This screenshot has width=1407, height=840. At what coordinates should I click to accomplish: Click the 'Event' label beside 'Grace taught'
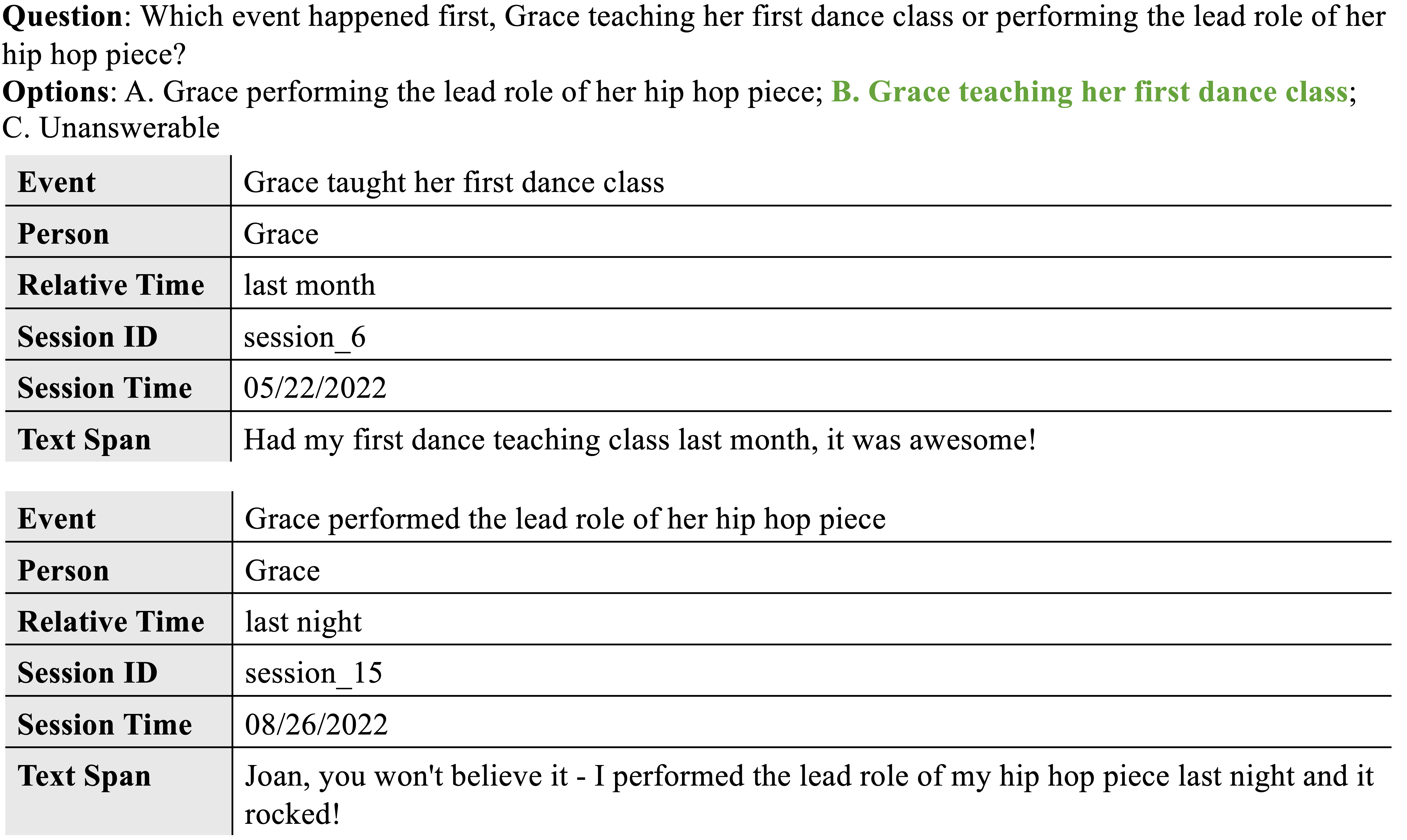57,183
